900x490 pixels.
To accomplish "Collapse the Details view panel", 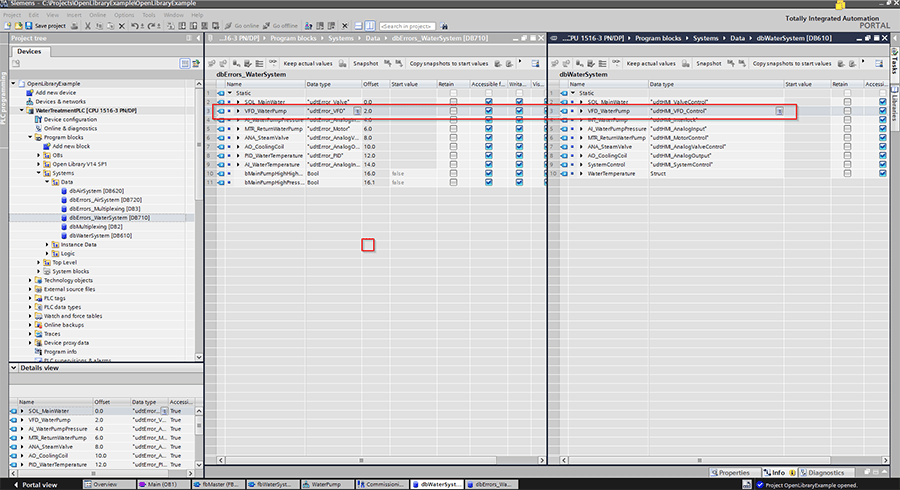I will point(14,368).
